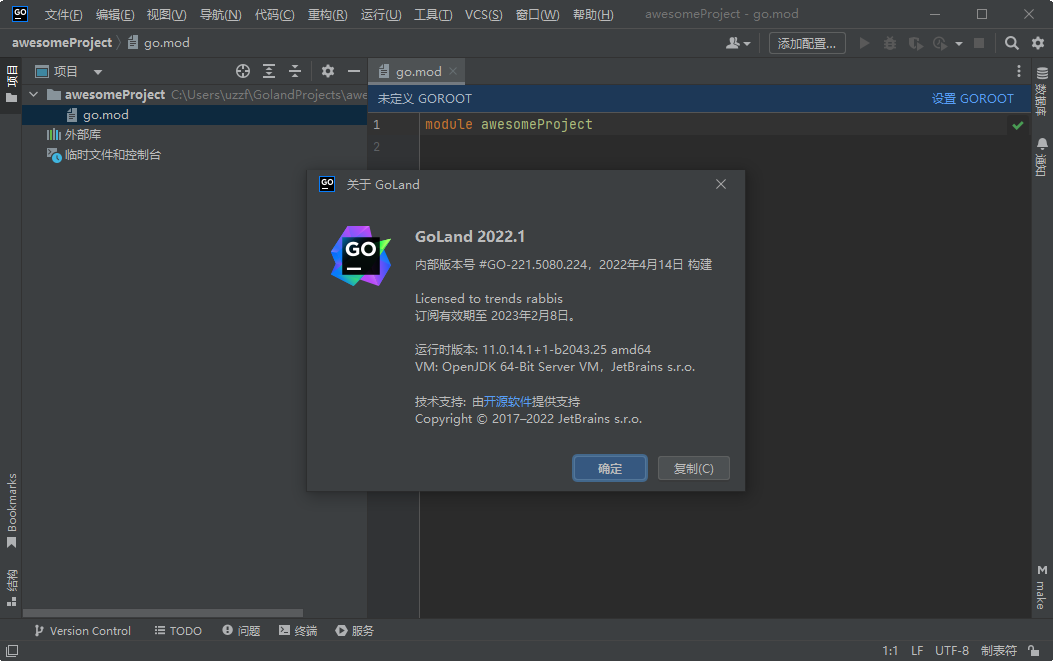
Task: Close the About GoLand dialog with X
Action: [721, 184]
